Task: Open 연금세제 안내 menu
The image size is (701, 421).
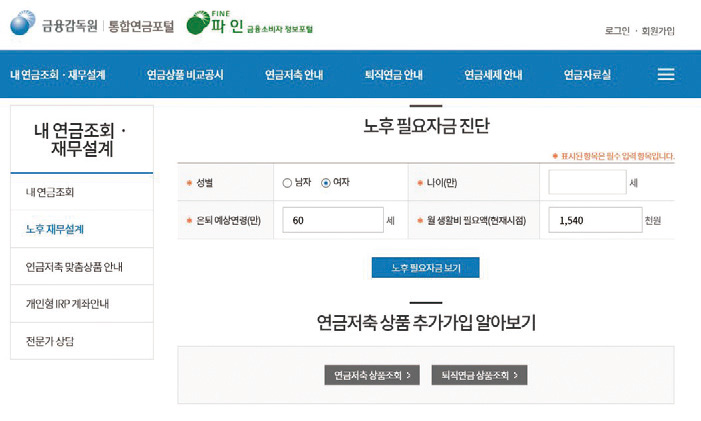Action: coord(493,75)
